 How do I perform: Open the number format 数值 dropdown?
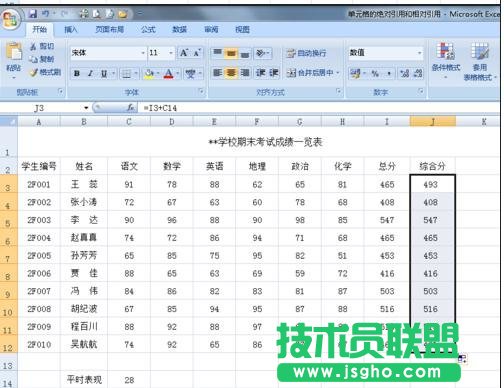pyautogui.click(x=419, y=53)
